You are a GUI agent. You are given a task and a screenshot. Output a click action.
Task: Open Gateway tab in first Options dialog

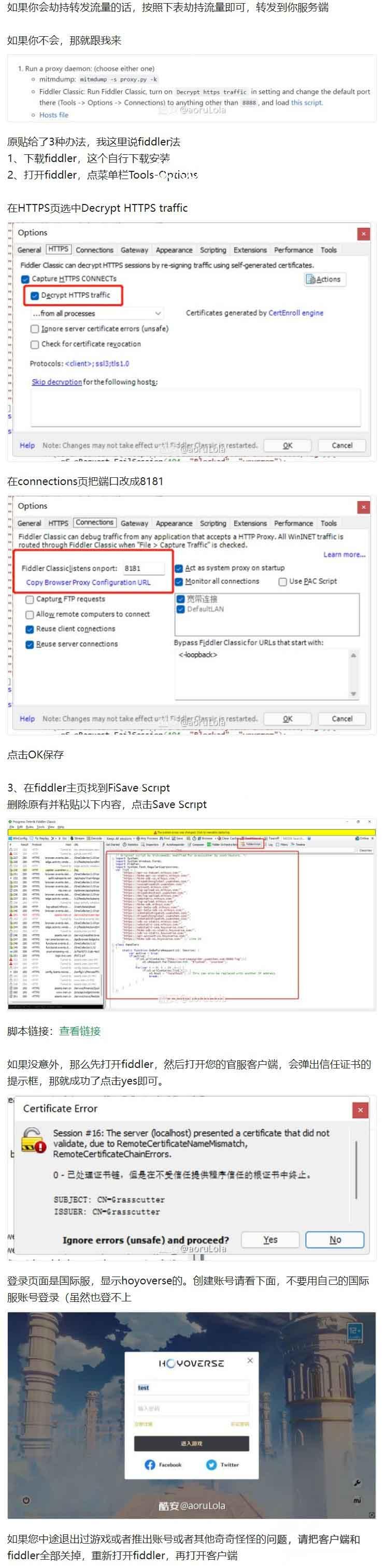pos(135,250)
